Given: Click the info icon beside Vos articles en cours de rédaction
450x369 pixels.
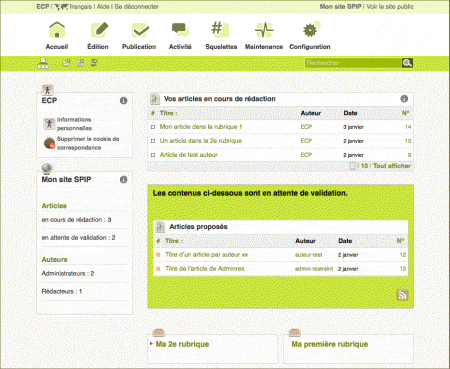Looking at the screenshot, I should 404,99.
